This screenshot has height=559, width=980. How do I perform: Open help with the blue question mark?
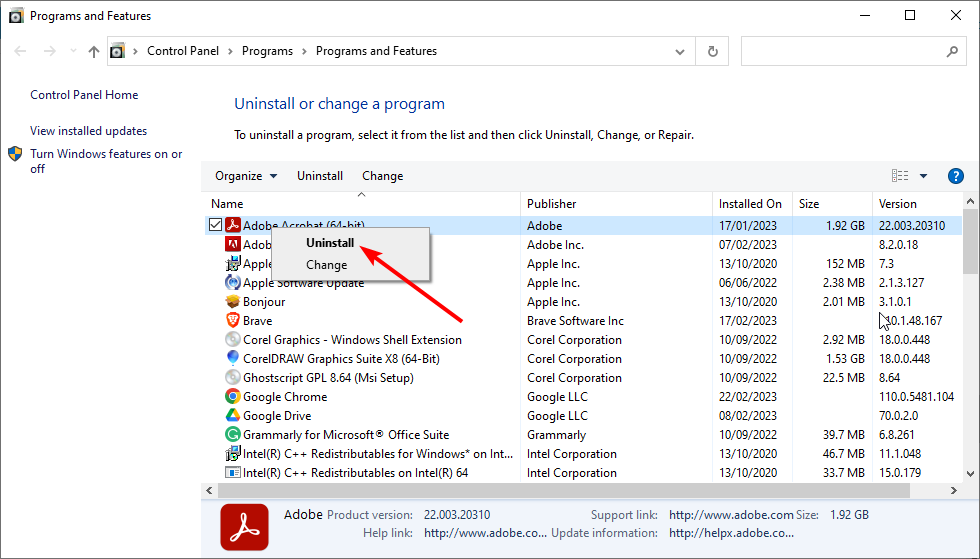point(956,176)
